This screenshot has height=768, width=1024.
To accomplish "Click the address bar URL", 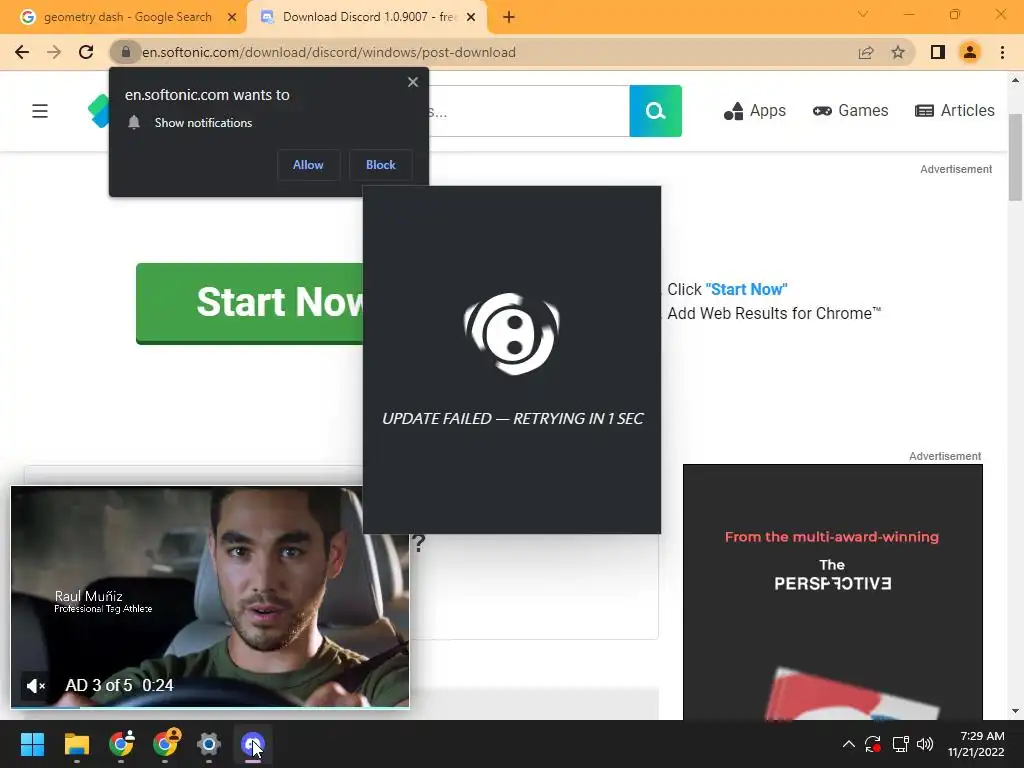I will (329, 52).
